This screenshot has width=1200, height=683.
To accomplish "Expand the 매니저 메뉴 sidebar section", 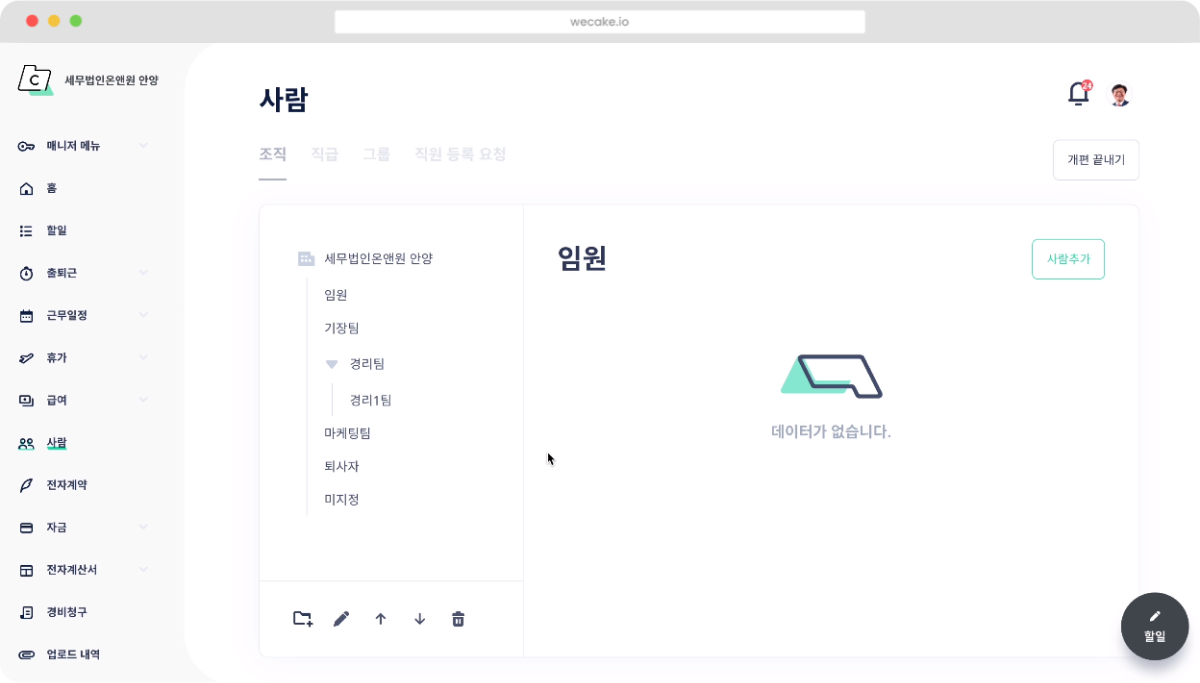I will tap(143, 146).
